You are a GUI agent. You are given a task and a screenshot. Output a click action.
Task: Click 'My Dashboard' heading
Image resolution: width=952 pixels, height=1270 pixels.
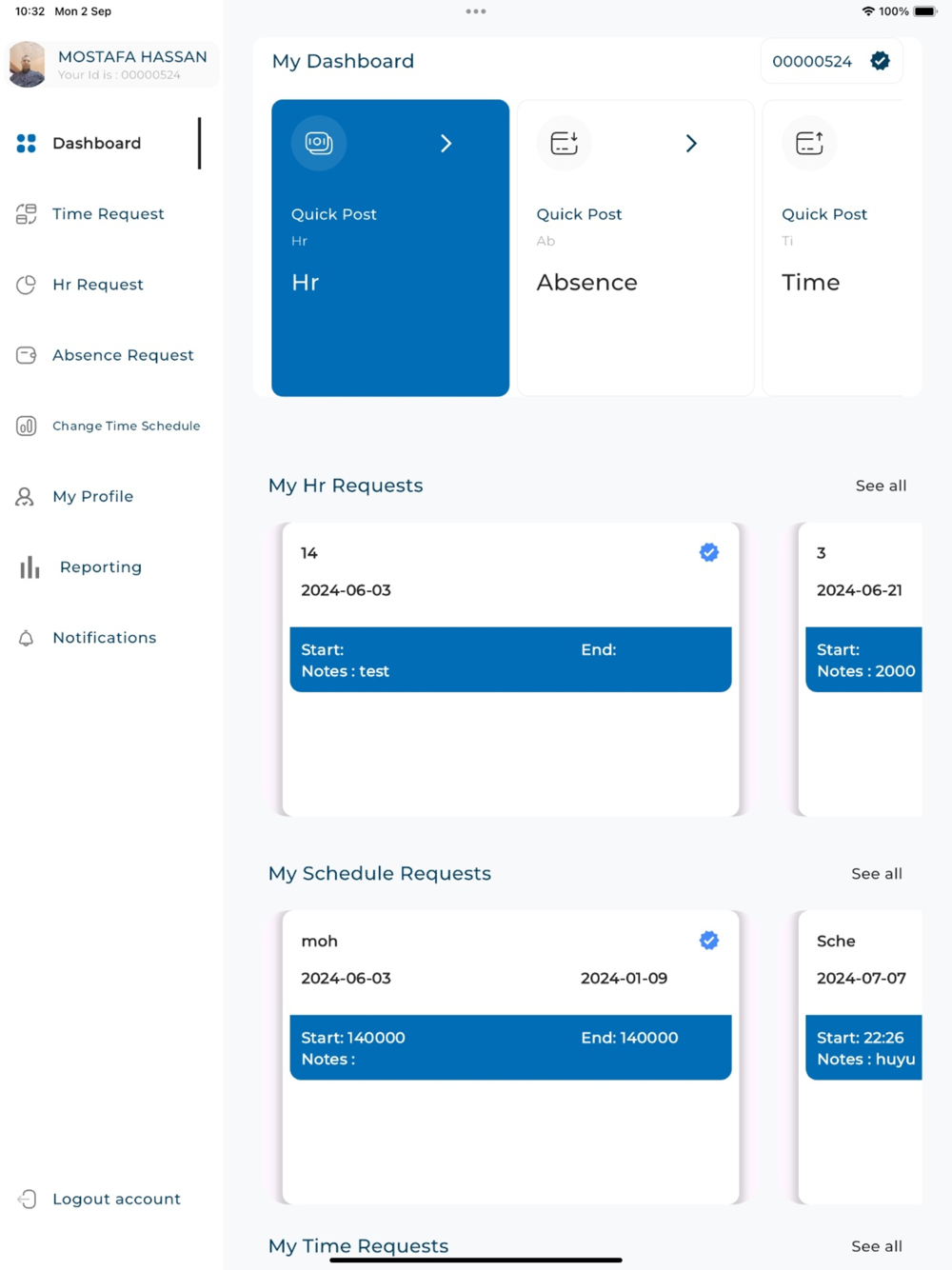click(x=343, y=61)
